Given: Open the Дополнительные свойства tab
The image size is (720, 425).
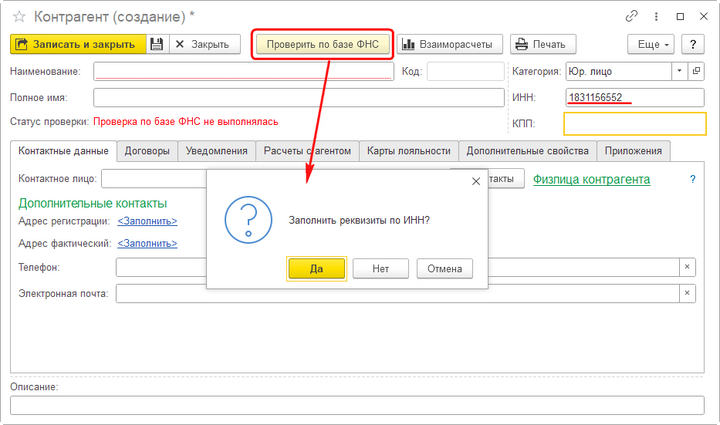Looking at the screenshot, I should [528, 151].
